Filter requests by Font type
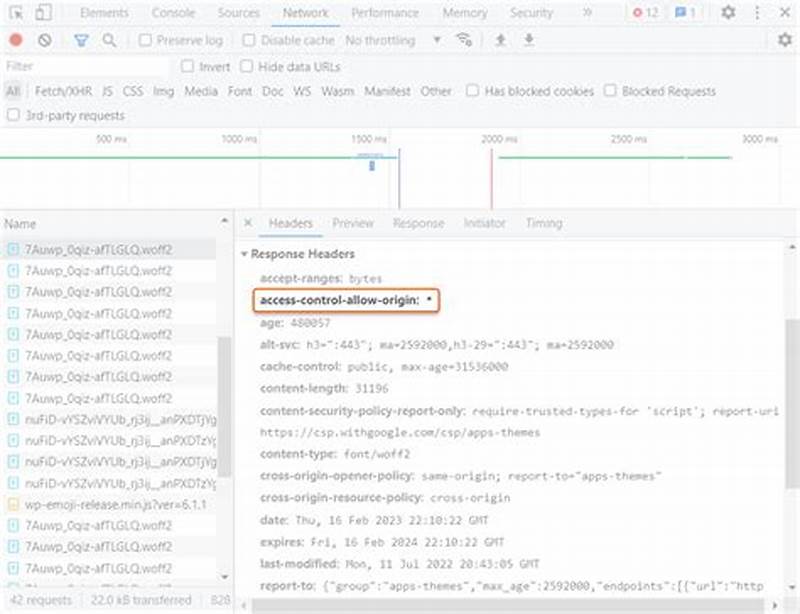This screenshot has width=800, height=614. 240,91
